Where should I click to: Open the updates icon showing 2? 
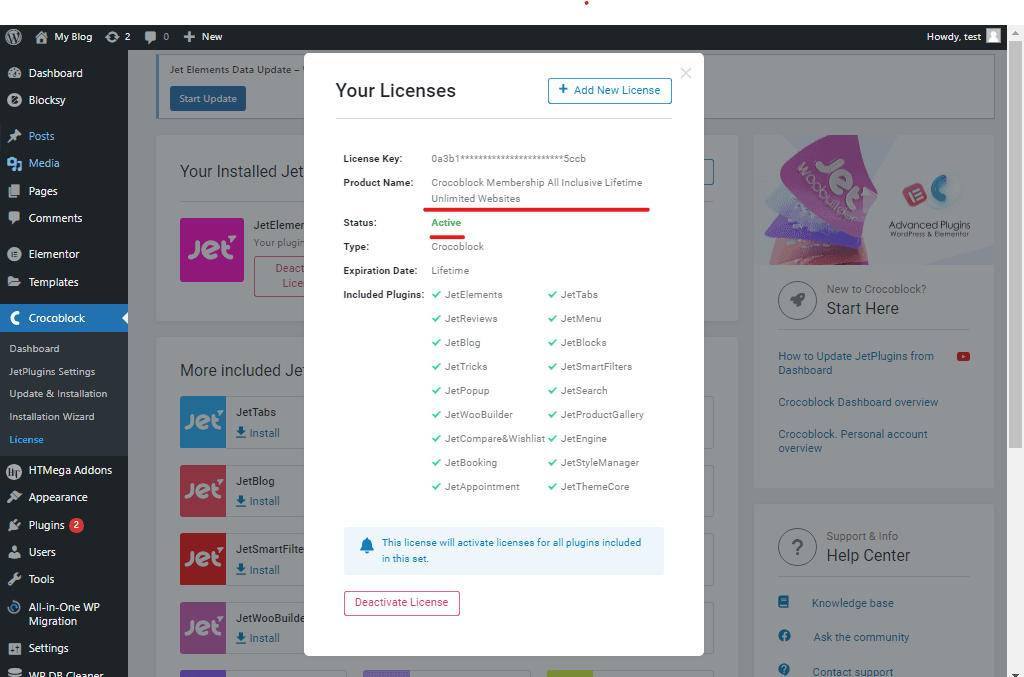click(112, 37)
